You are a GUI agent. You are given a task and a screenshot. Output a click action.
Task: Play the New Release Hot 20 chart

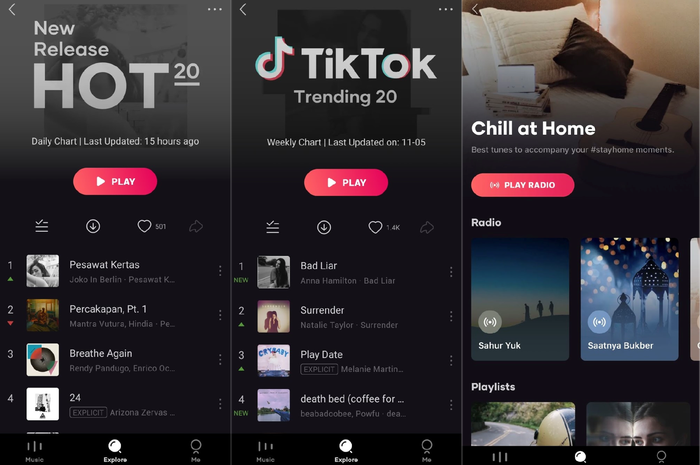coord(115,181)
